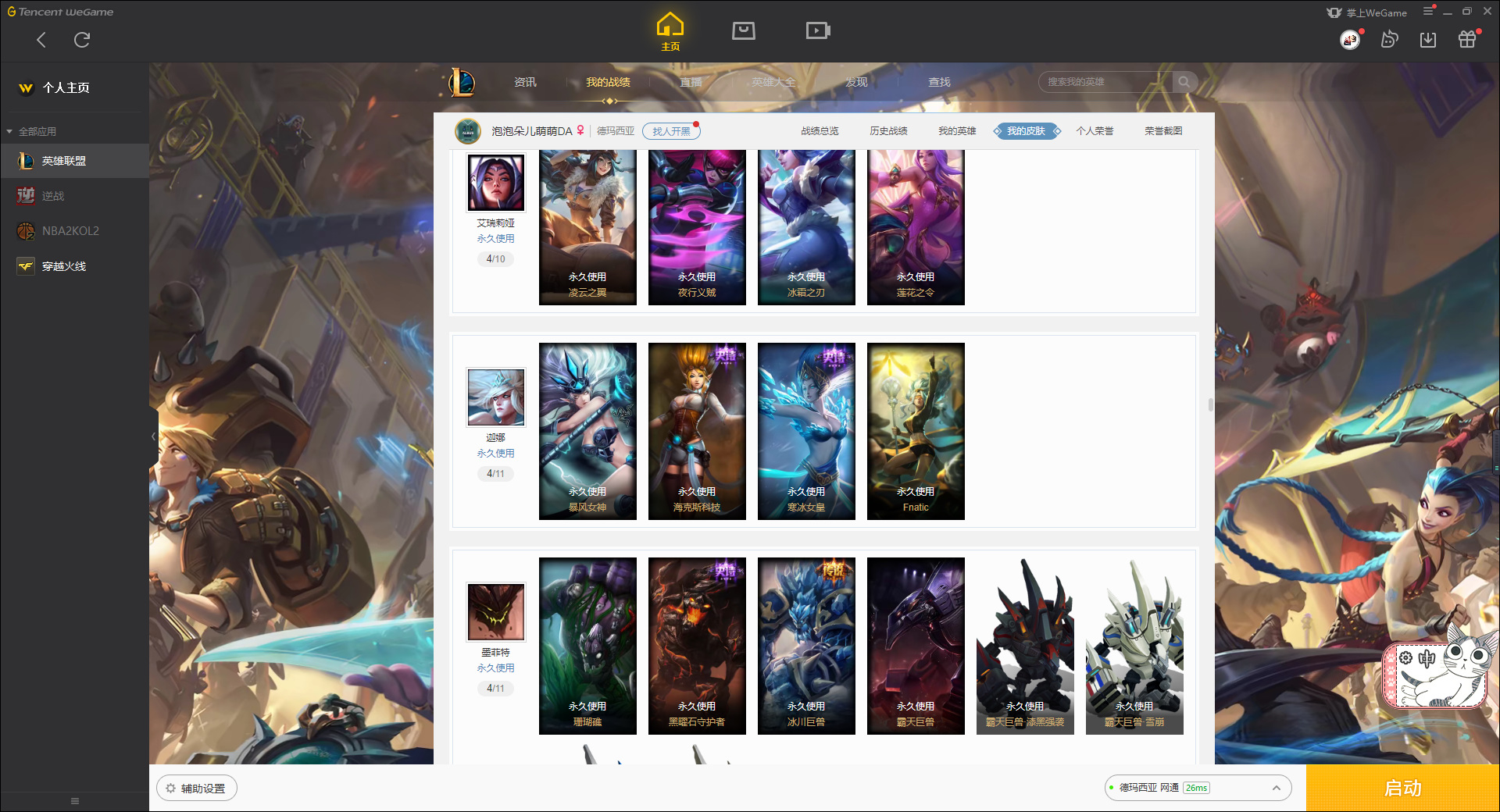Switch to 我的皮肤 sub-tab
Screen dimensions: 1500x812
[1026, 131]
